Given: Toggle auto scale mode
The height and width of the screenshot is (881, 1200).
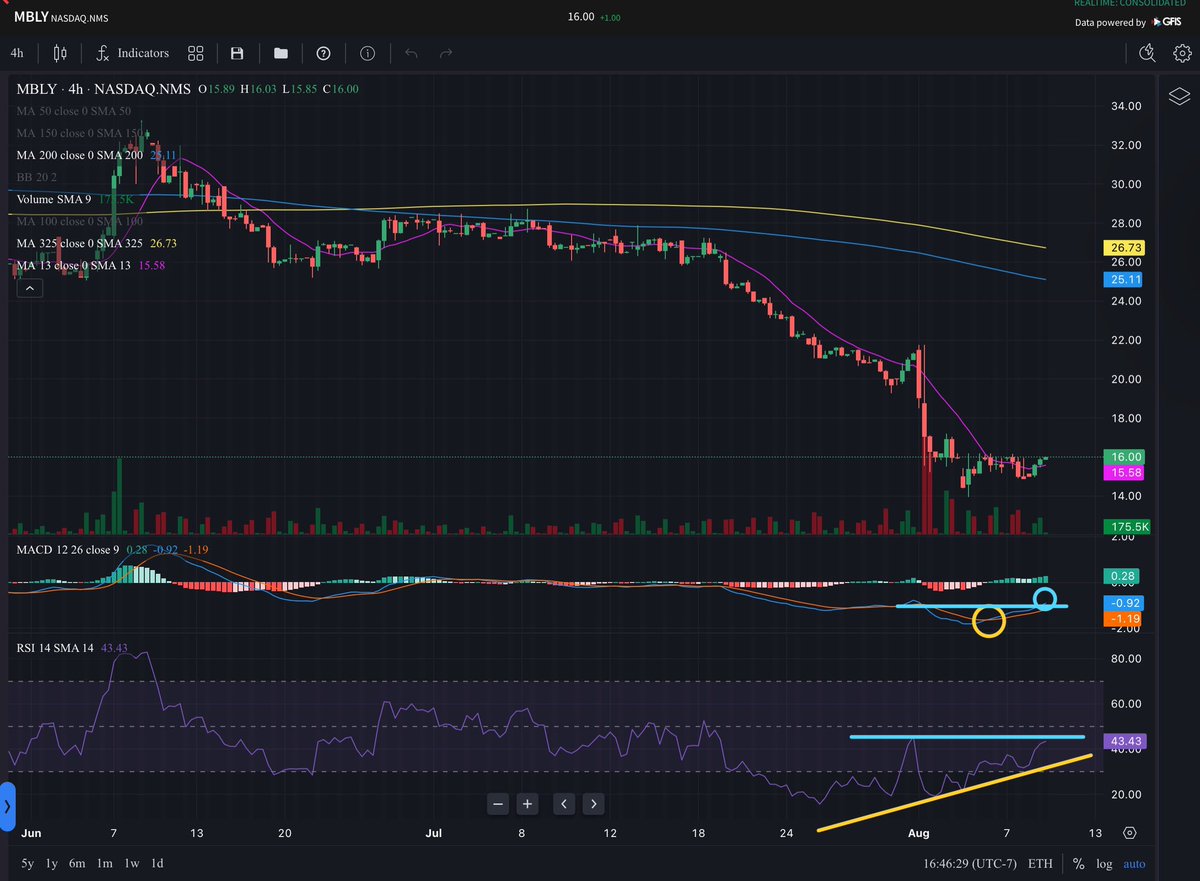Looking at the screenshot, I should (x=1134, y=864).
